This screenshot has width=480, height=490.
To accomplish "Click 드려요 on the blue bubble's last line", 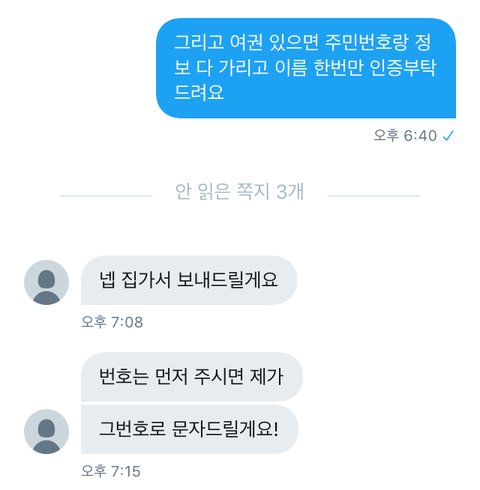I will (x=199, y=92).
